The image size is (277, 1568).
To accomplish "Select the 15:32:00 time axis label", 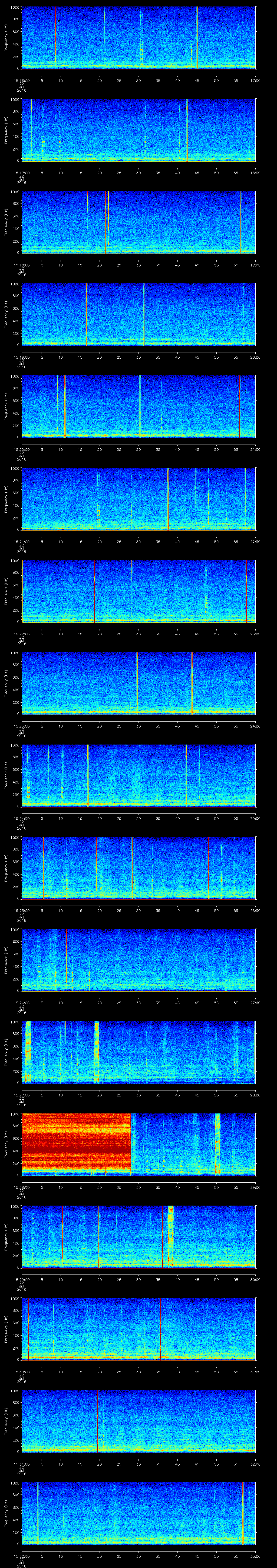I will (22, 1556).
